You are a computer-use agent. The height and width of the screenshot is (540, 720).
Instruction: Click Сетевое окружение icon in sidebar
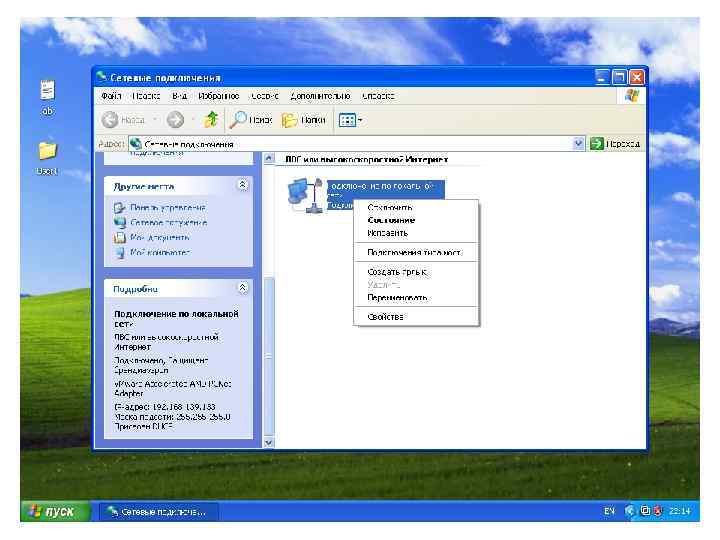119,223
